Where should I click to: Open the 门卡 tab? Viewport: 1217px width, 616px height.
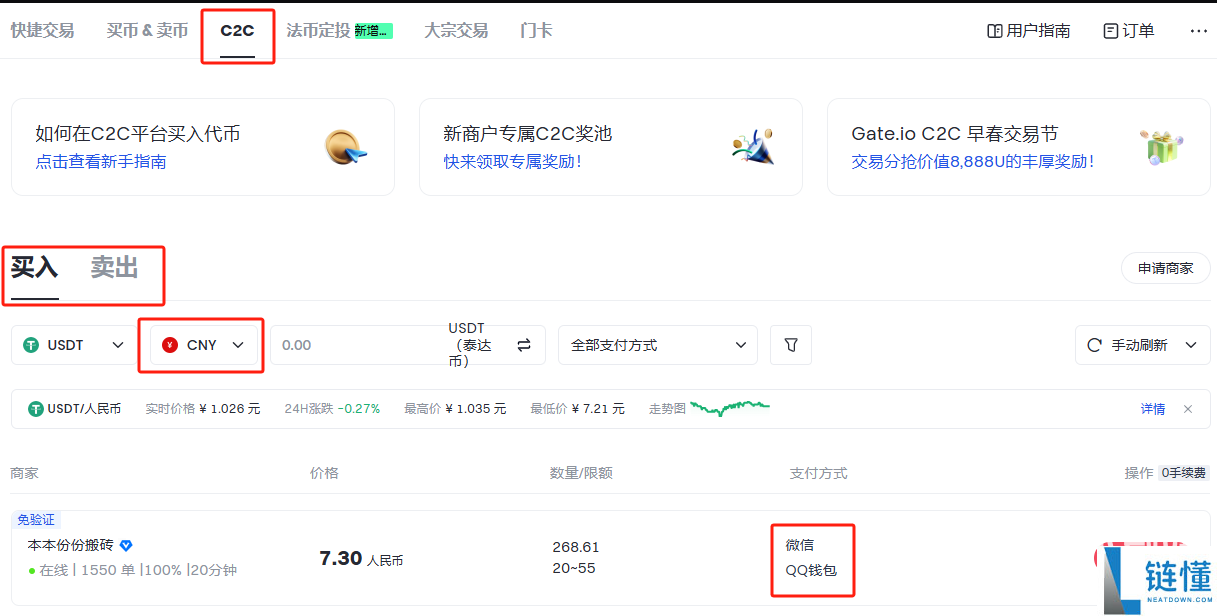[x=536, y=31]
